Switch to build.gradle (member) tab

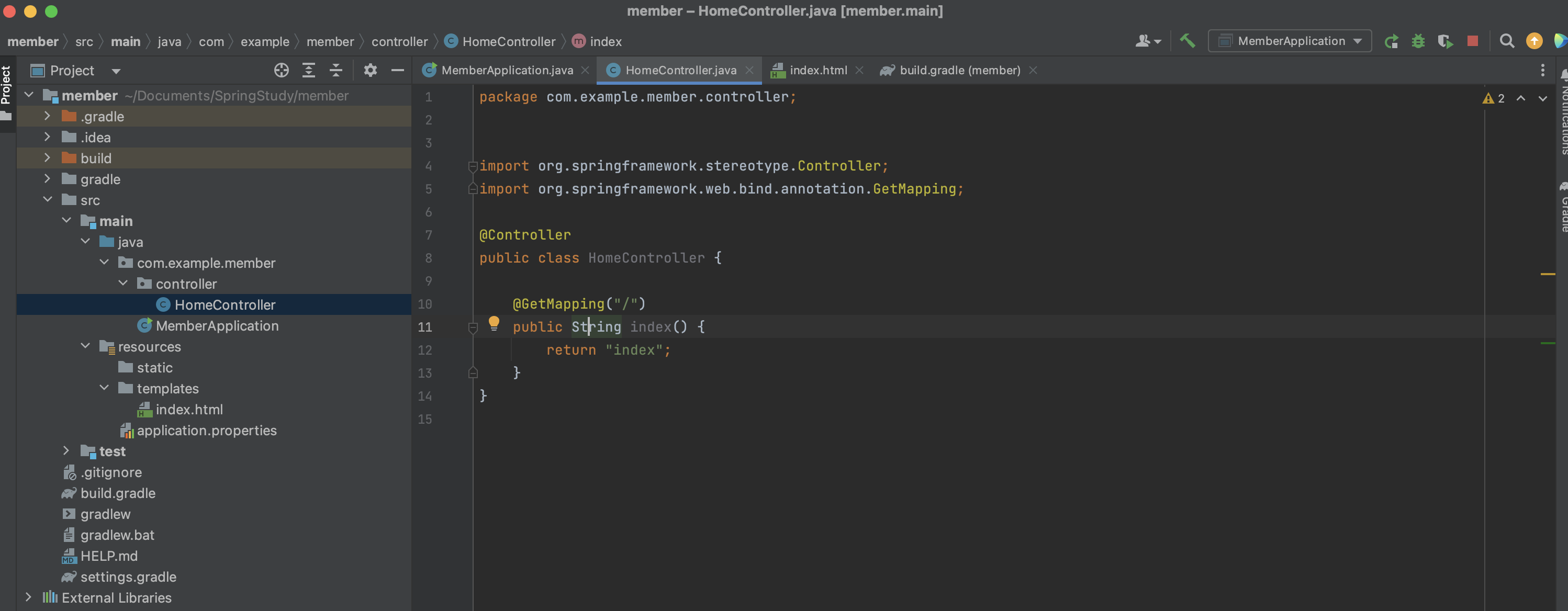pyautogui.click(x=959, y=71)
